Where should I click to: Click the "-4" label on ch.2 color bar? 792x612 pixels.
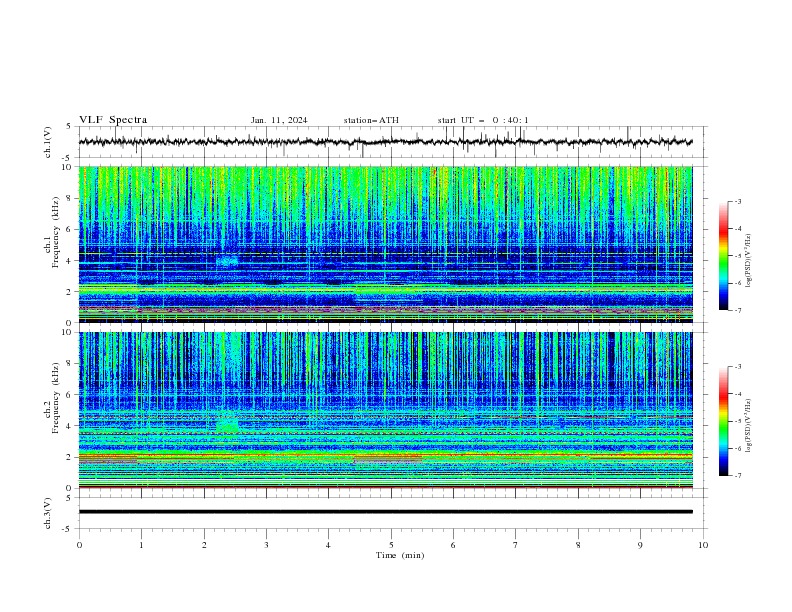pyautogui.click(x=737, y=394)
